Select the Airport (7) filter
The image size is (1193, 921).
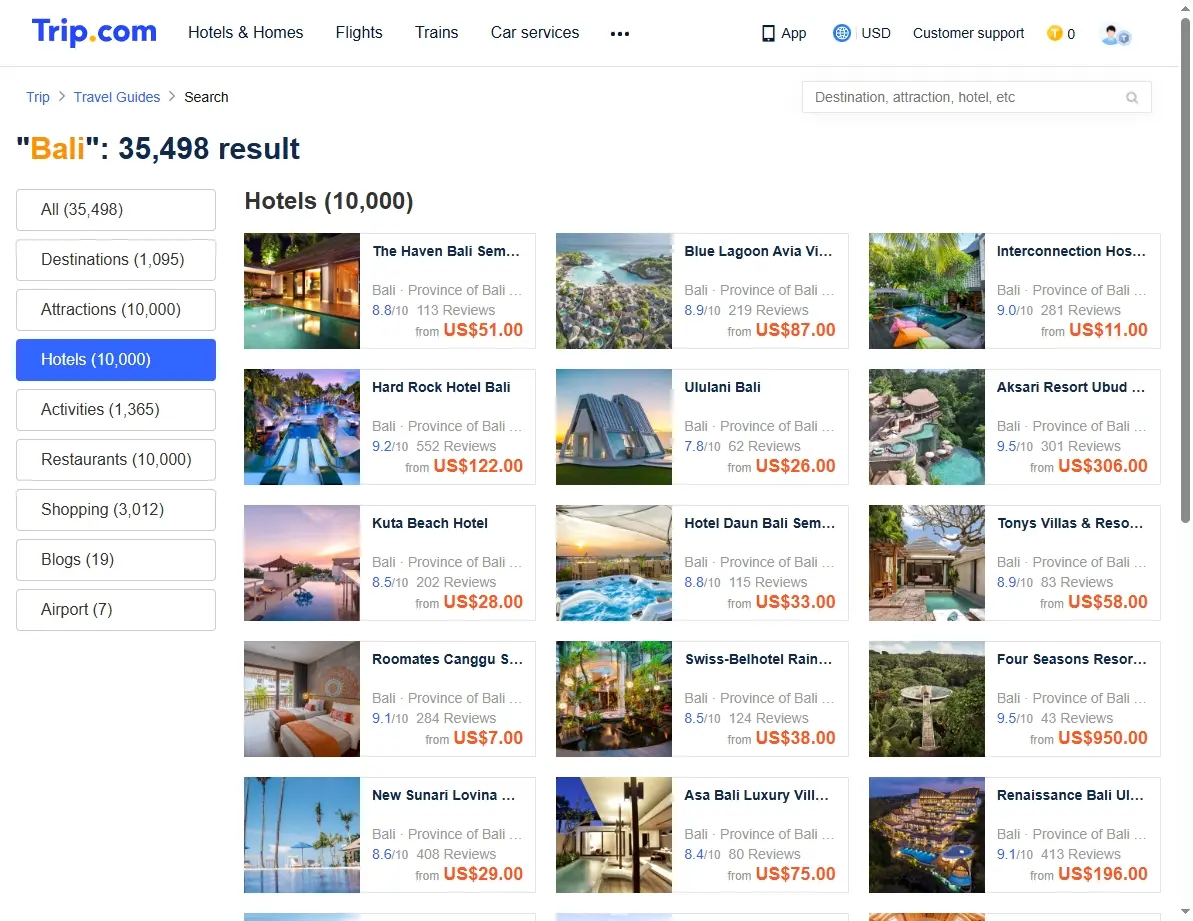(116, 610)
